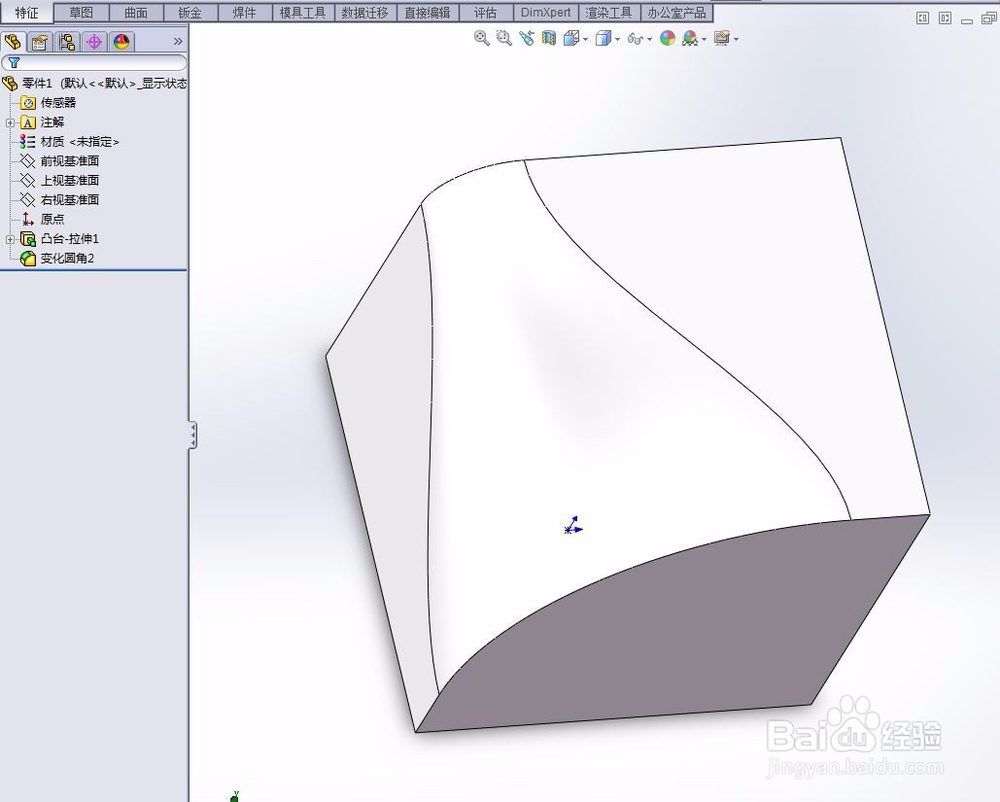Switch to the DimXpertManager crosshair tab

click(x=94, y=41)
